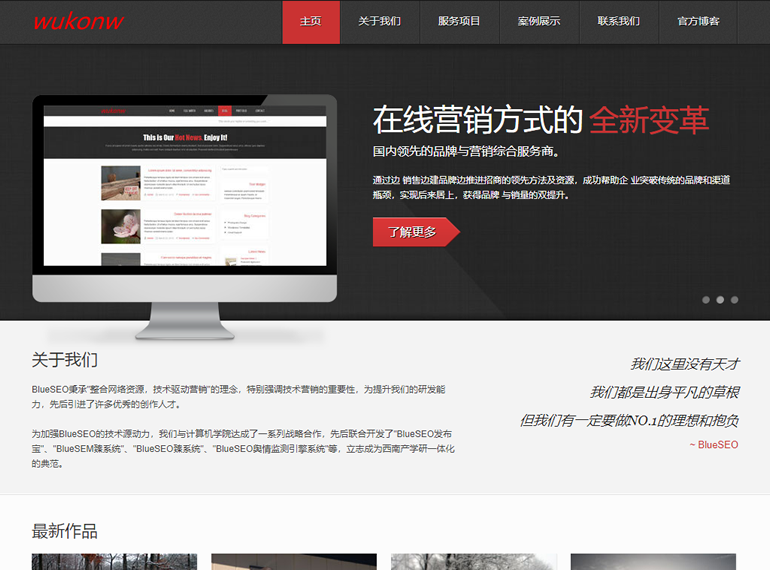Click the red ~ BlueSEO signature text
The height and width of the screenshot is (570, 770).
pyautogui.click(x=714, y=444)
